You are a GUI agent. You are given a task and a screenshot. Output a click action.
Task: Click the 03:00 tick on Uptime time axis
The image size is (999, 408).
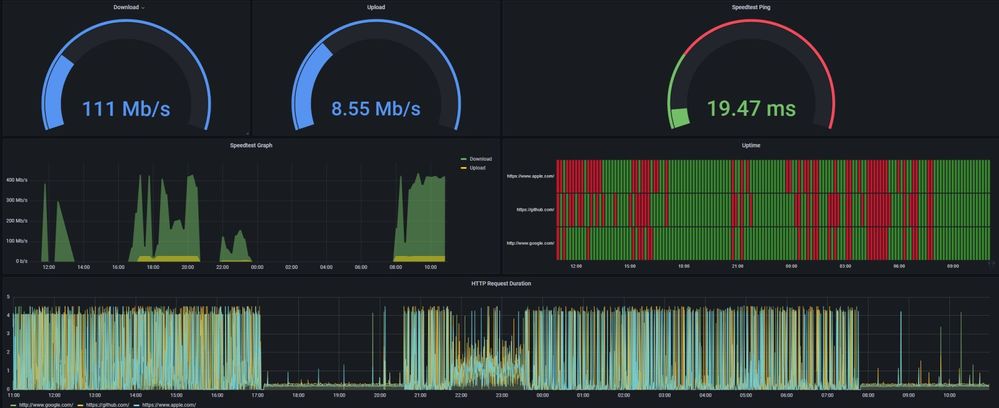(845, 266)
